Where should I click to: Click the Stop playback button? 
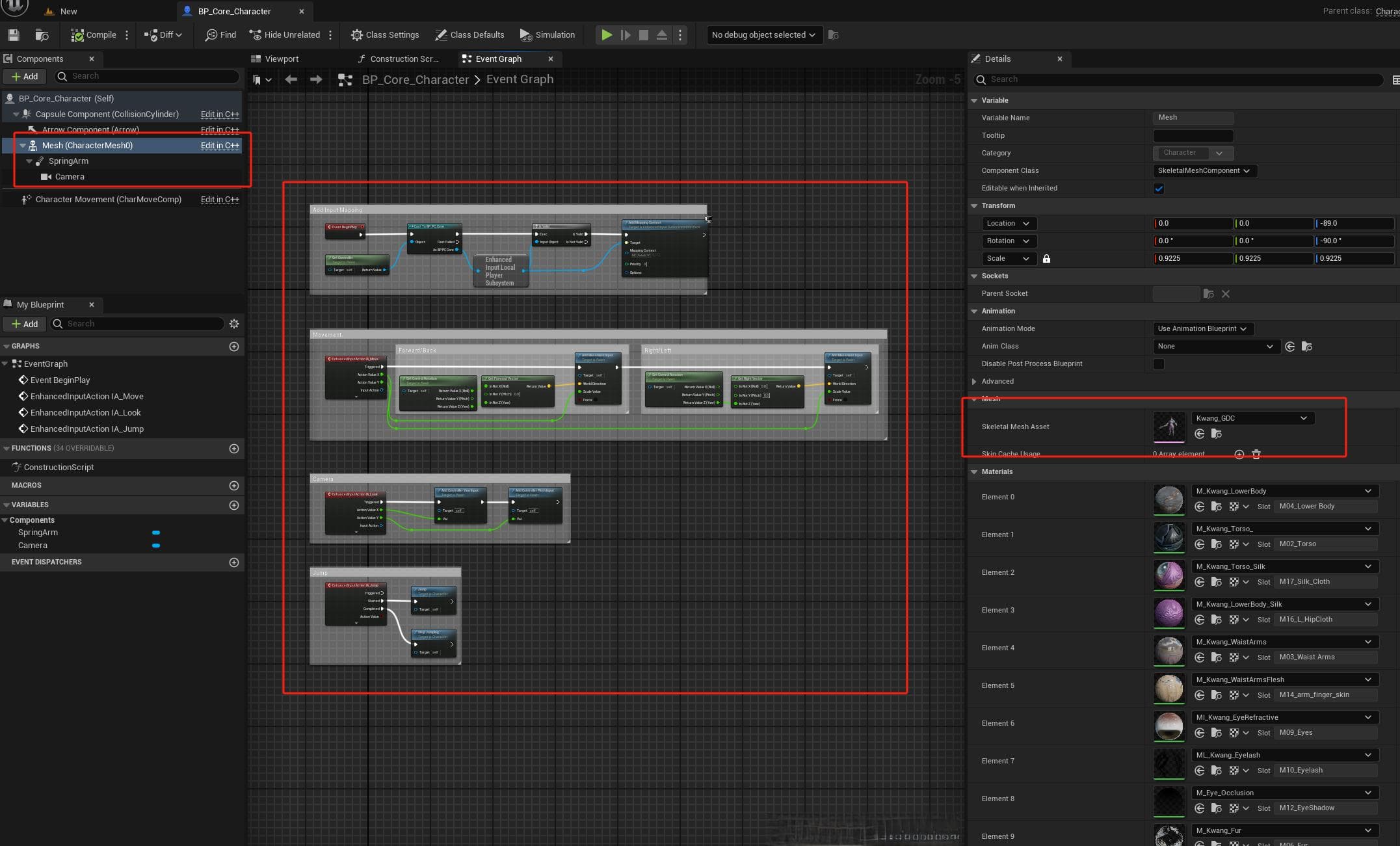point(644,35)
